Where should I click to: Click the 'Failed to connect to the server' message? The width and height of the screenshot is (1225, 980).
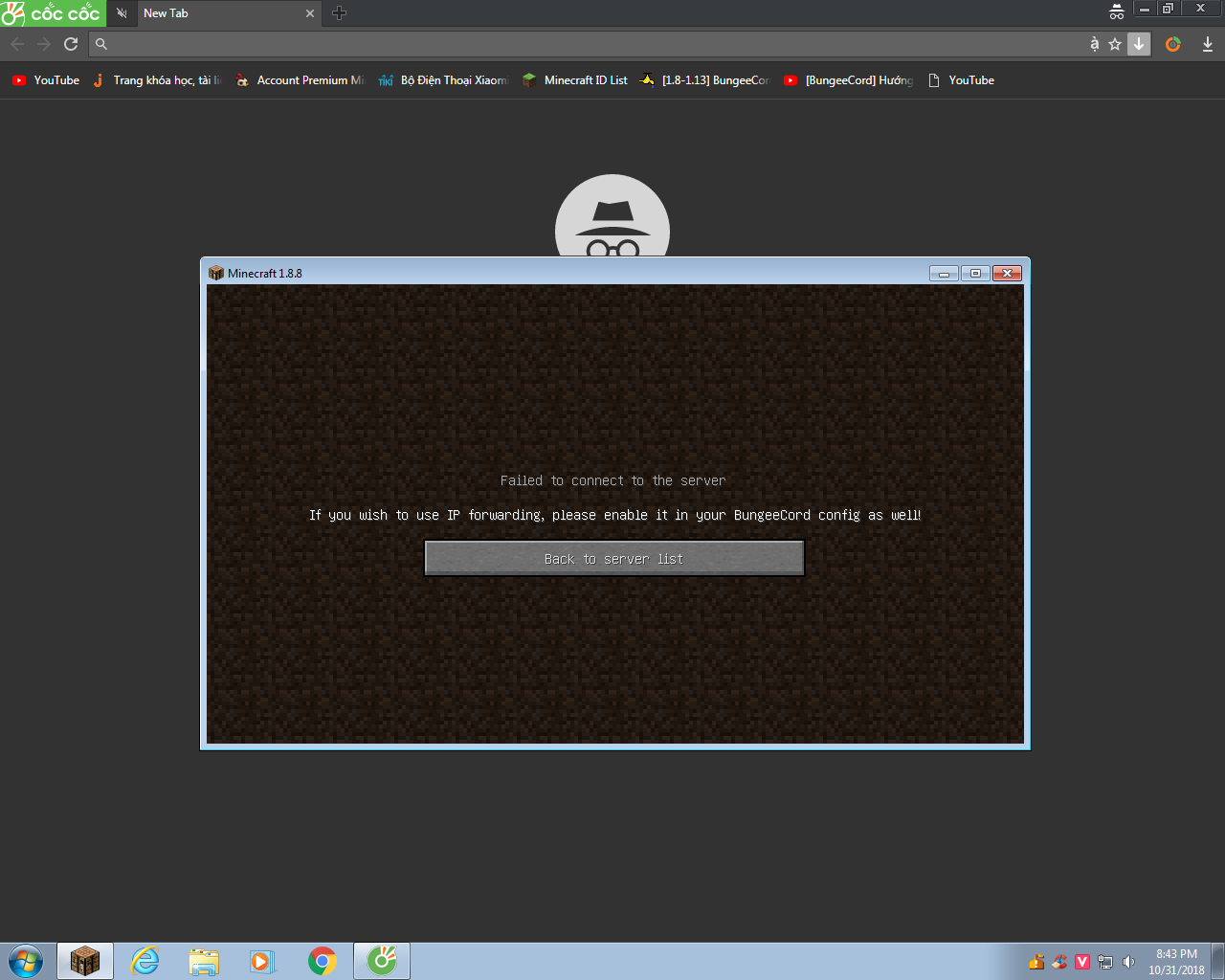[613, 480]
